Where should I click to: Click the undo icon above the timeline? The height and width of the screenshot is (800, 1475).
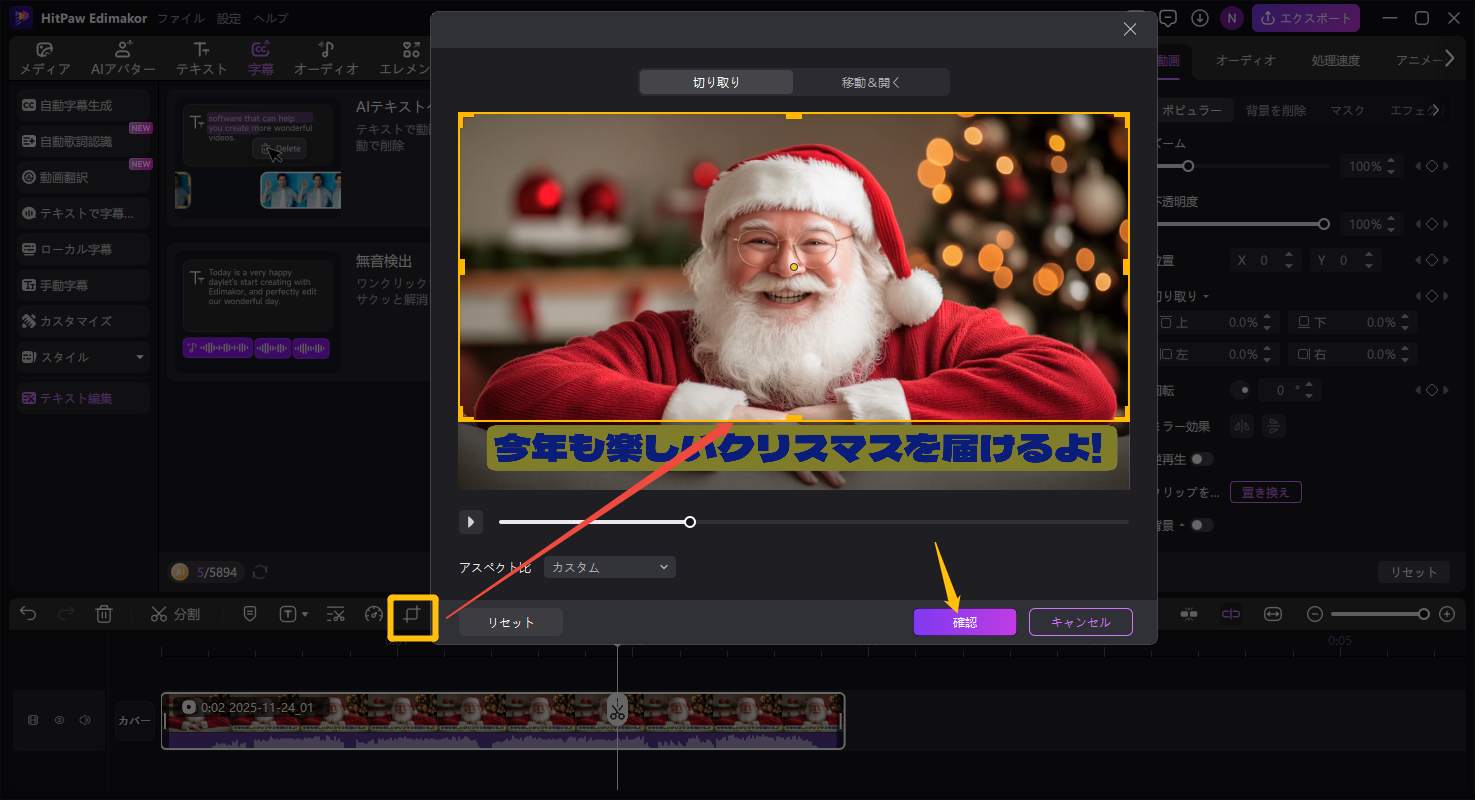pyautogui.click(x=27, y=614)
